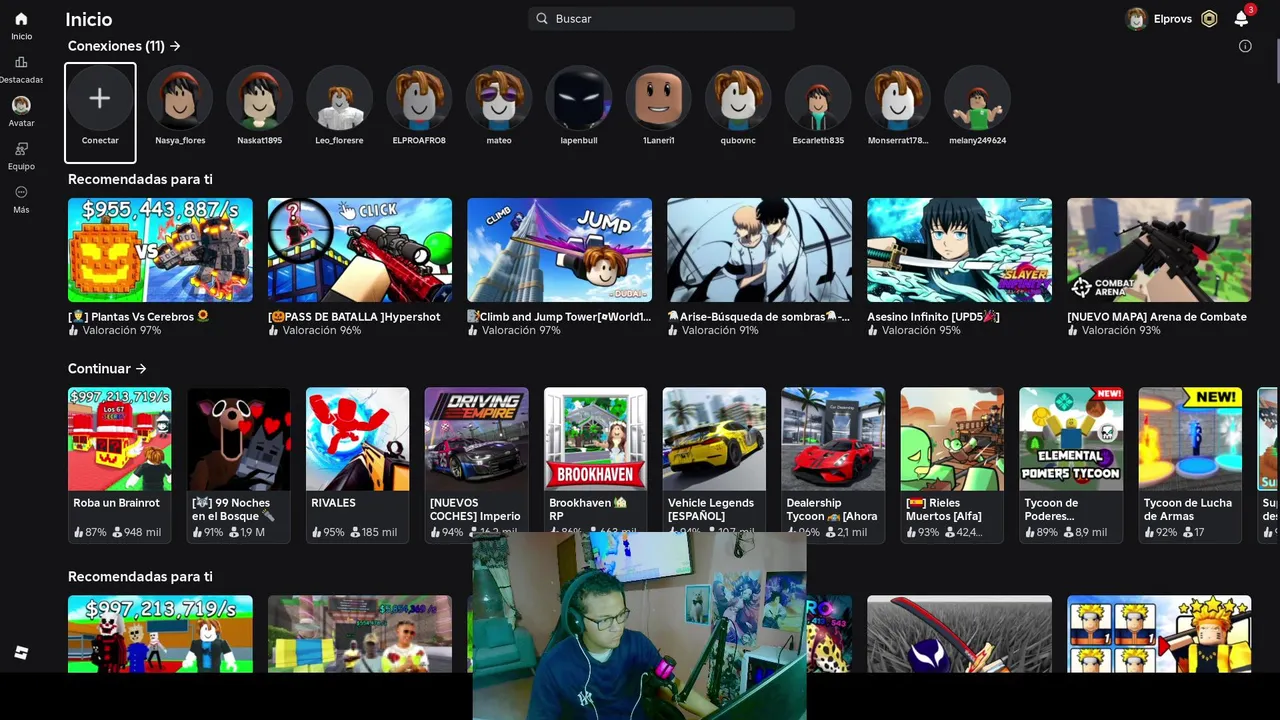
Task: Open mateo friend avatar
Action: 499,98
